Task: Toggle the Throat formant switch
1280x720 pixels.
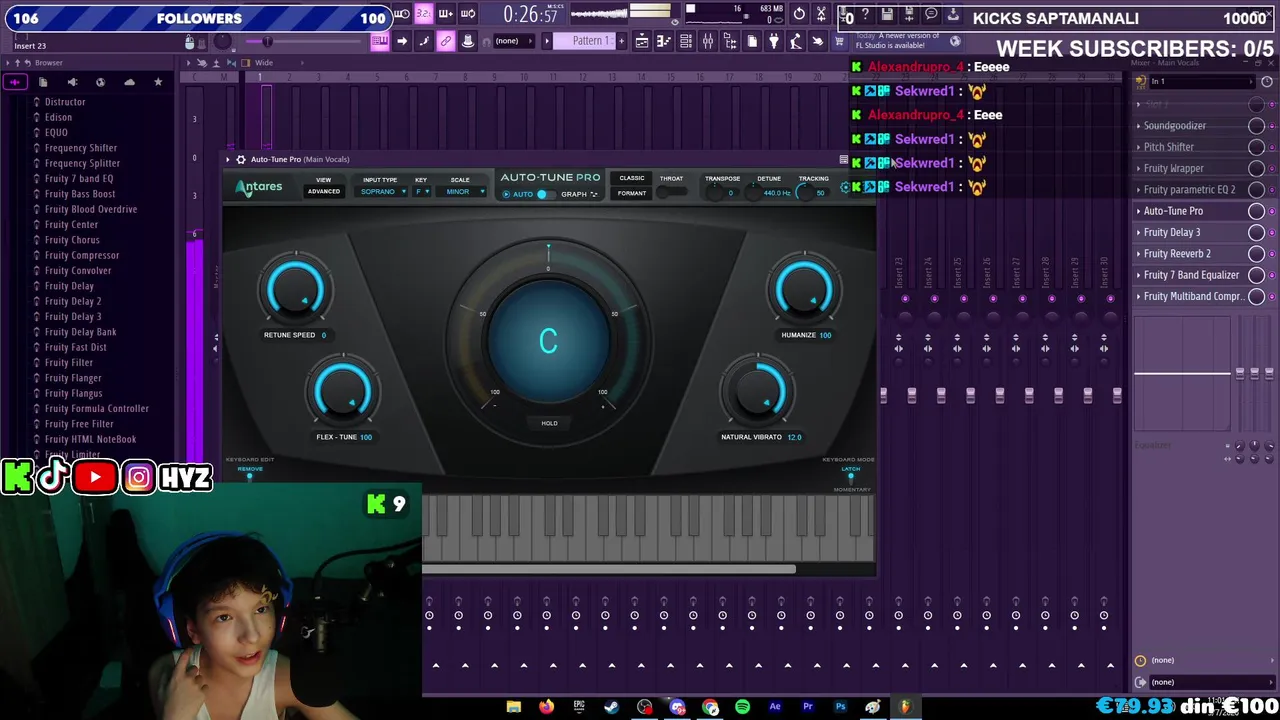Action: click(x=671, y=192)
